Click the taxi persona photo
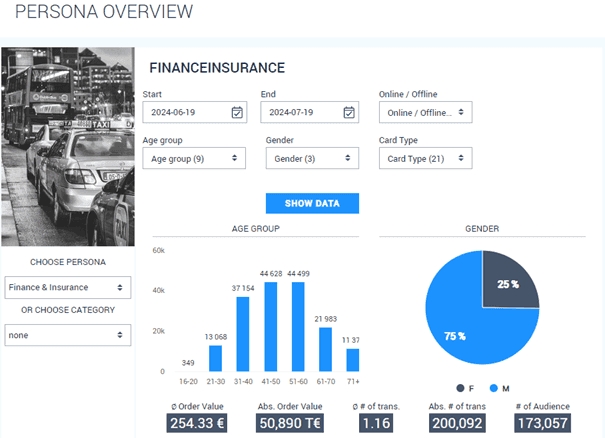This screenshot has width=605, height=438. tap(68, 147)
